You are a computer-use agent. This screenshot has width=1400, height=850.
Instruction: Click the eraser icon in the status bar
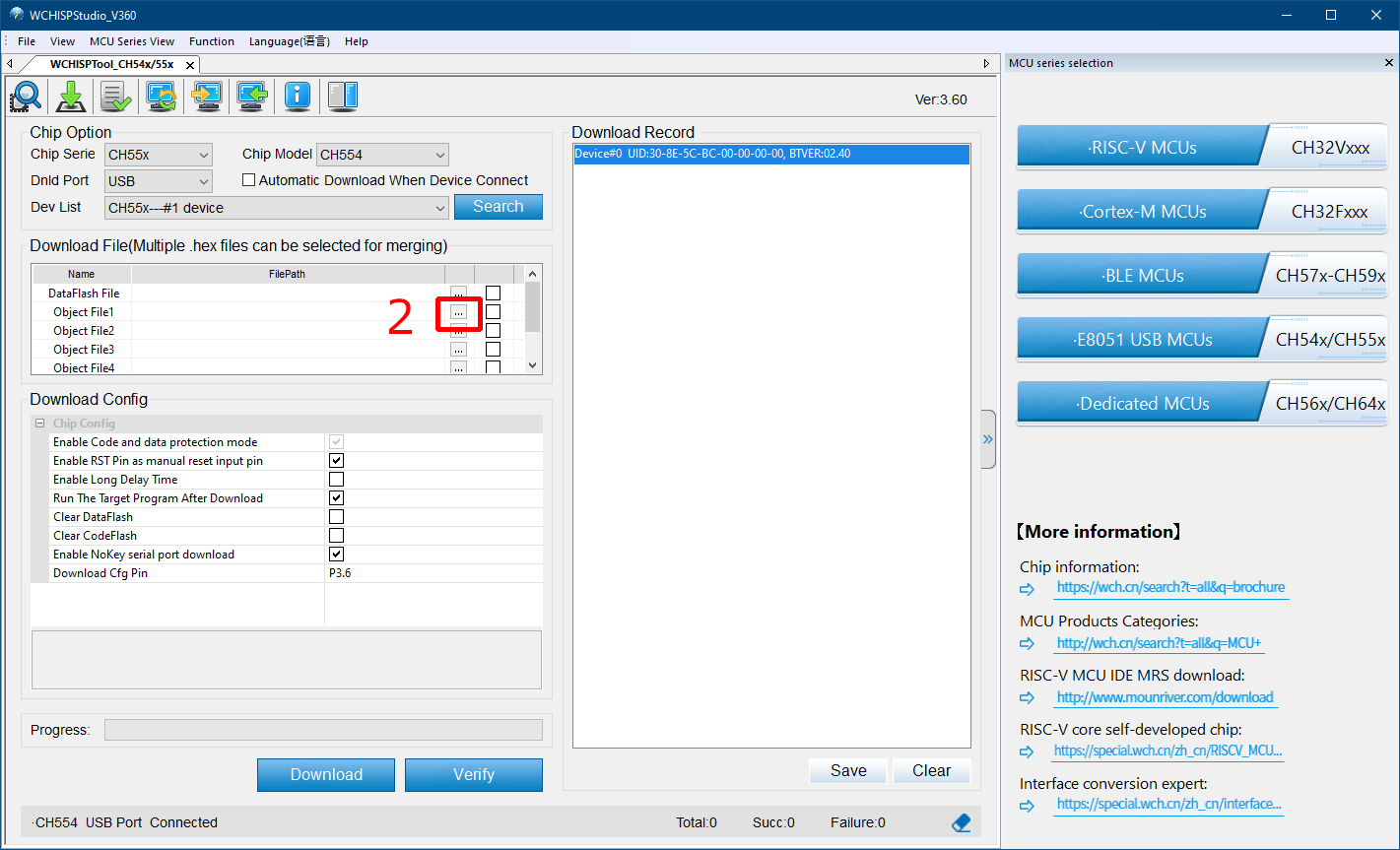[x=961, y=821]
